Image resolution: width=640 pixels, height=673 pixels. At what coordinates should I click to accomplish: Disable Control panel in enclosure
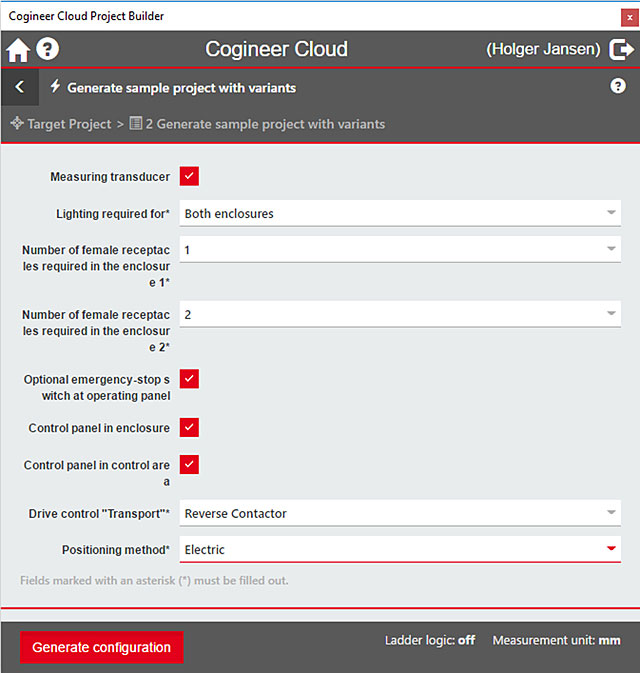click(189, 427)
